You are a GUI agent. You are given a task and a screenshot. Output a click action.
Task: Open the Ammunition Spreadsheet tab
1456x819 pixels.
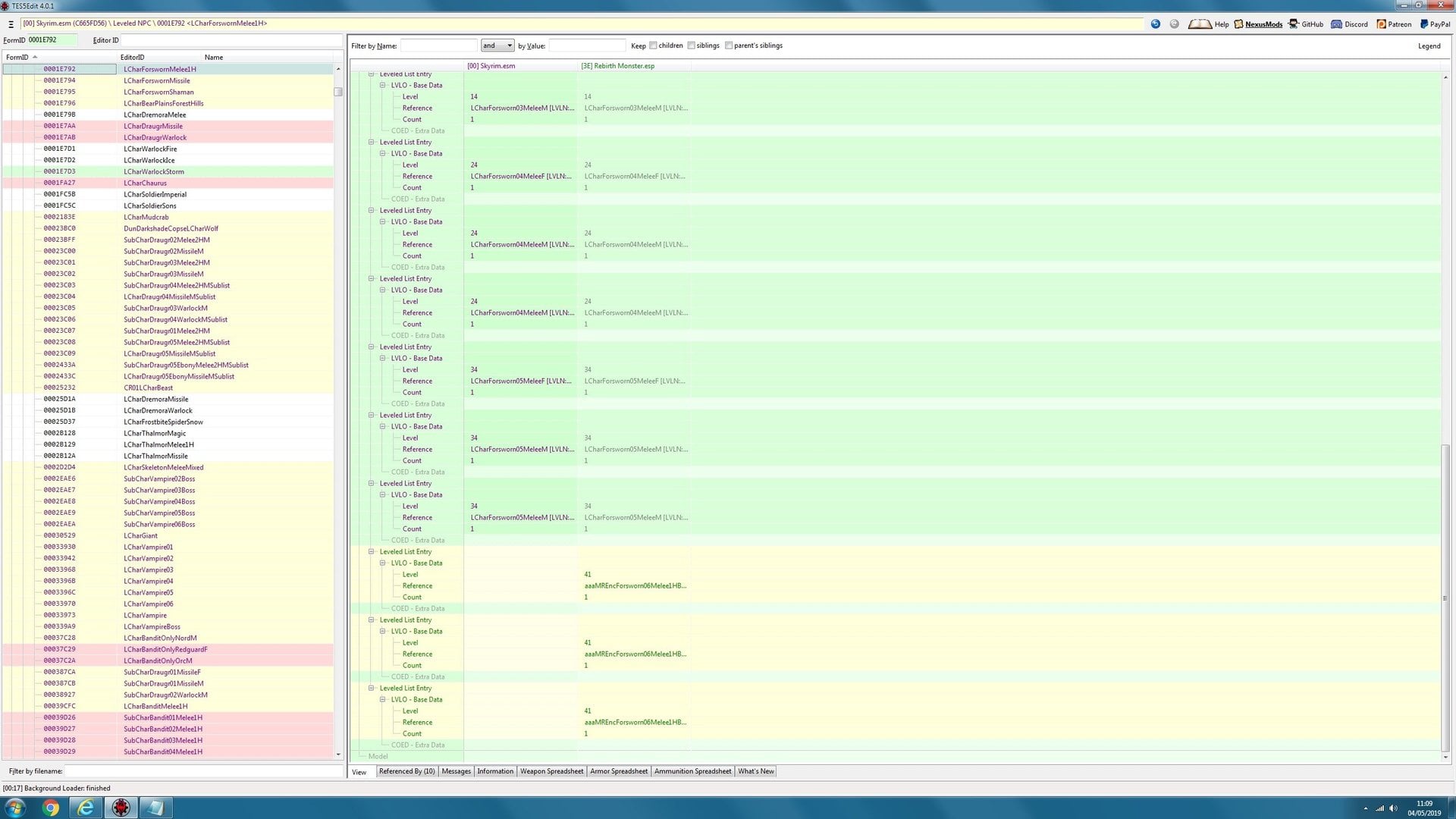693,771
